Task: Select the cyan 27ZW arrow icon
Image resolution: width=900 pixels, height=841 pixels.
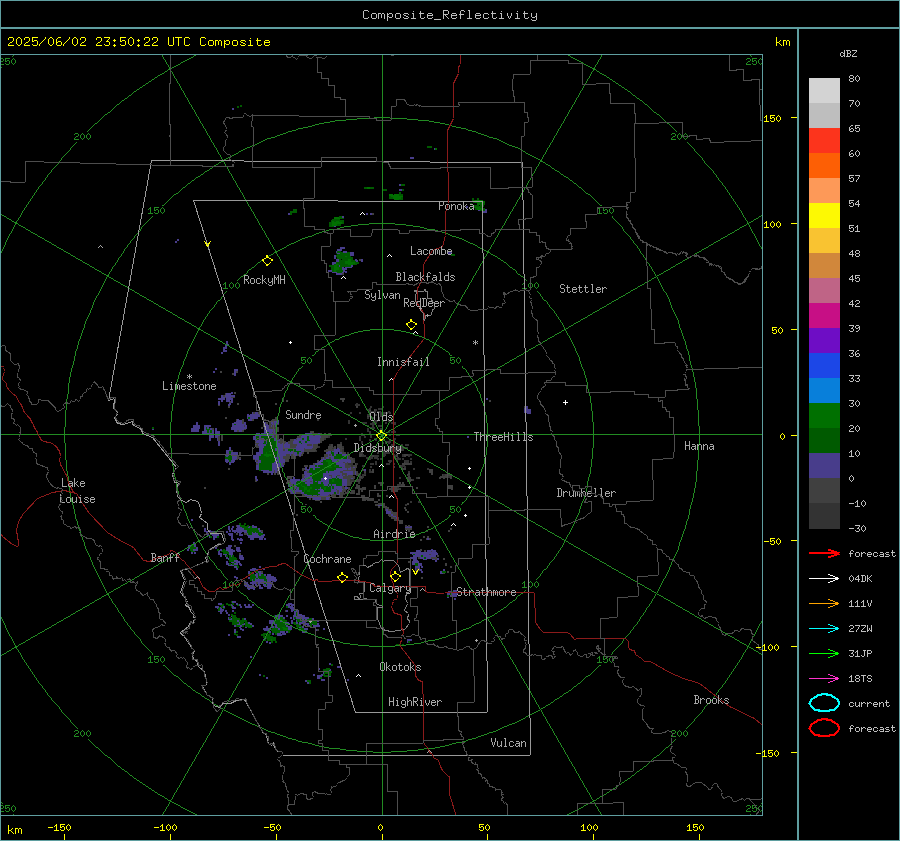Action: coord(824,628)
